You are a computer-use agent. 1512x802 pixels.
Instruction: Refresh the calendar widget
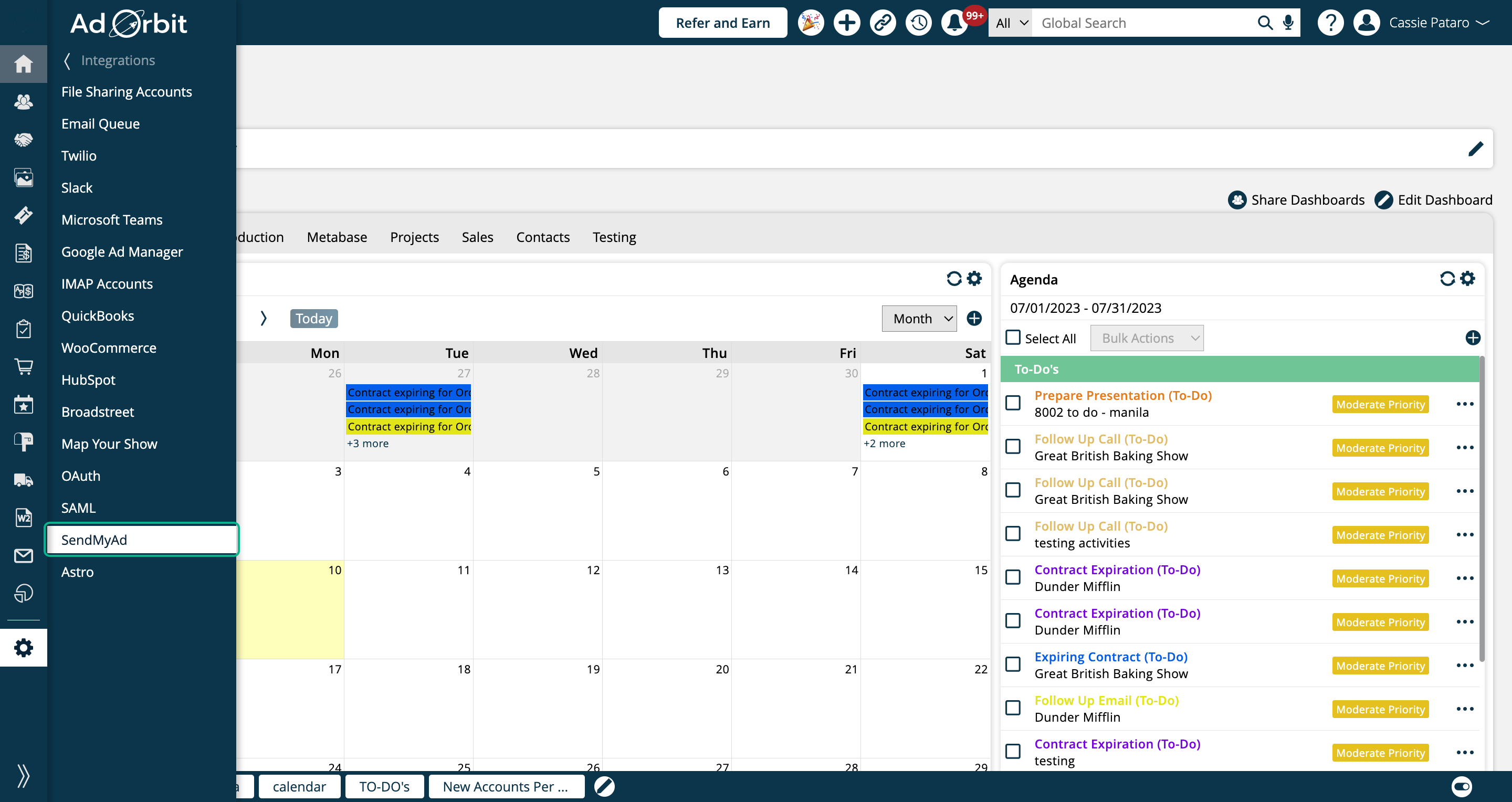point(954,279)
